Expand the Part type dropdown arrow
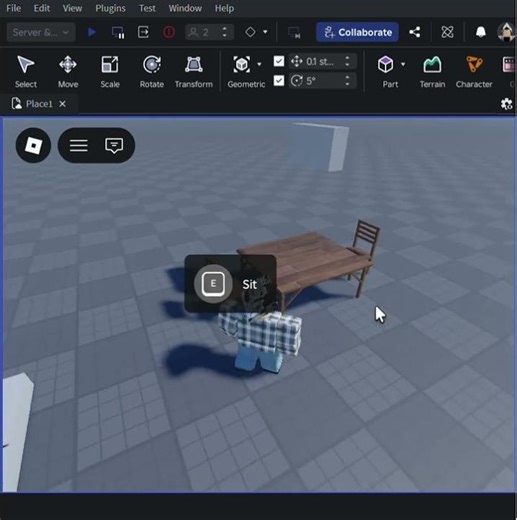 click(x=403, y=64)
